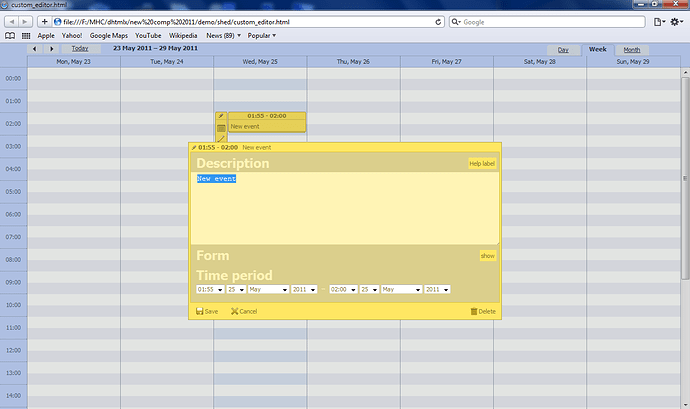Go to previous week arrow
This screenshot has width=690, height=409.
[x=34, y=49]
